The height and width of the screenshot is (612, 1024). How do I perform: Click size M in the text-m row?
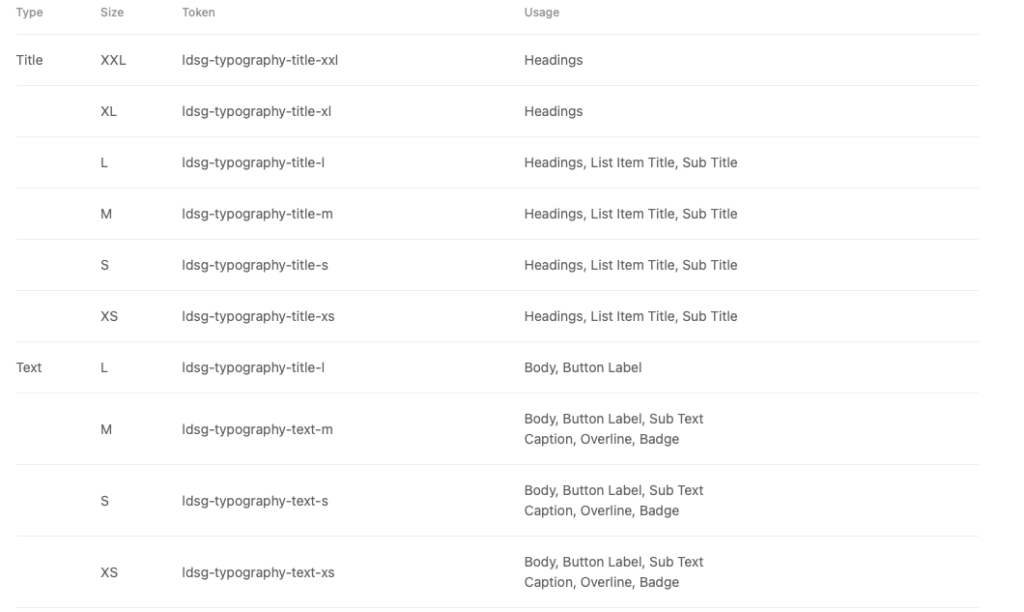(106, 429)
